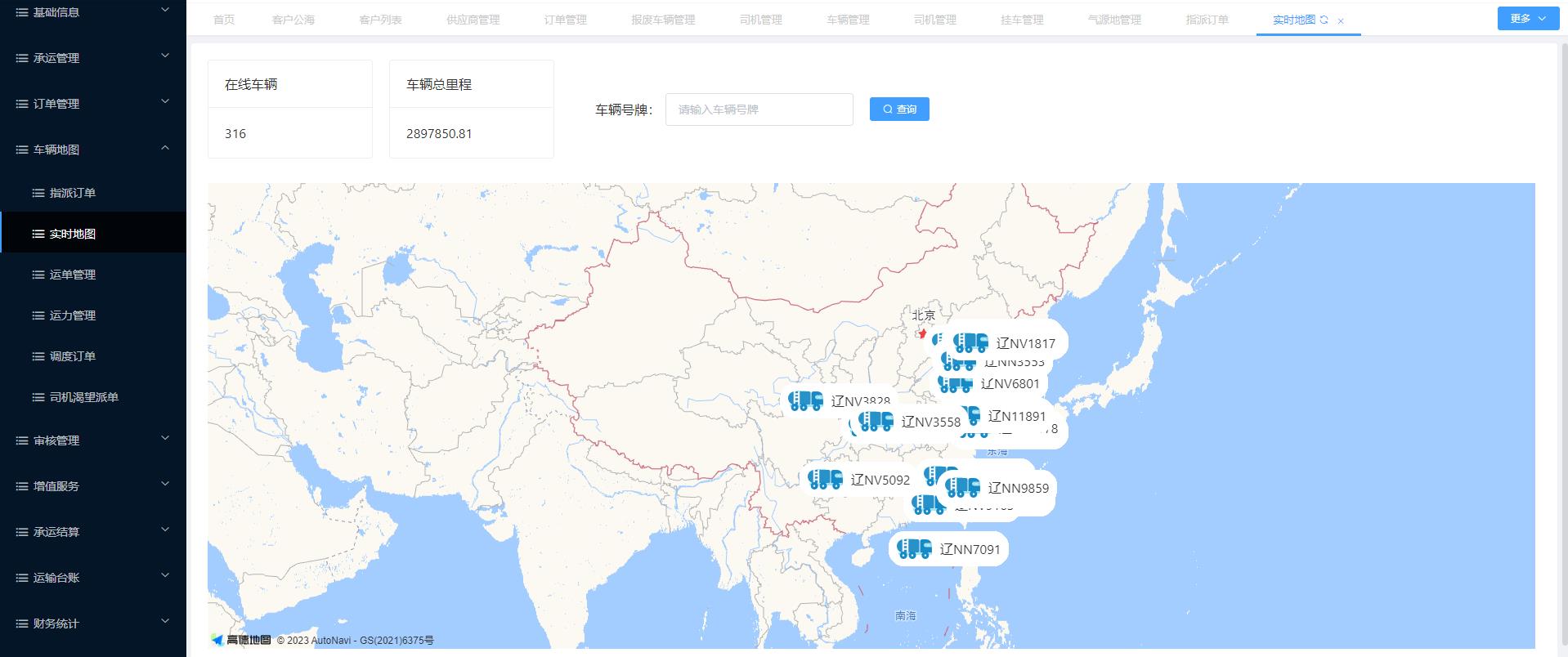
Task: Click the 高德地图 logo on the map
Action: click(241, 640)
